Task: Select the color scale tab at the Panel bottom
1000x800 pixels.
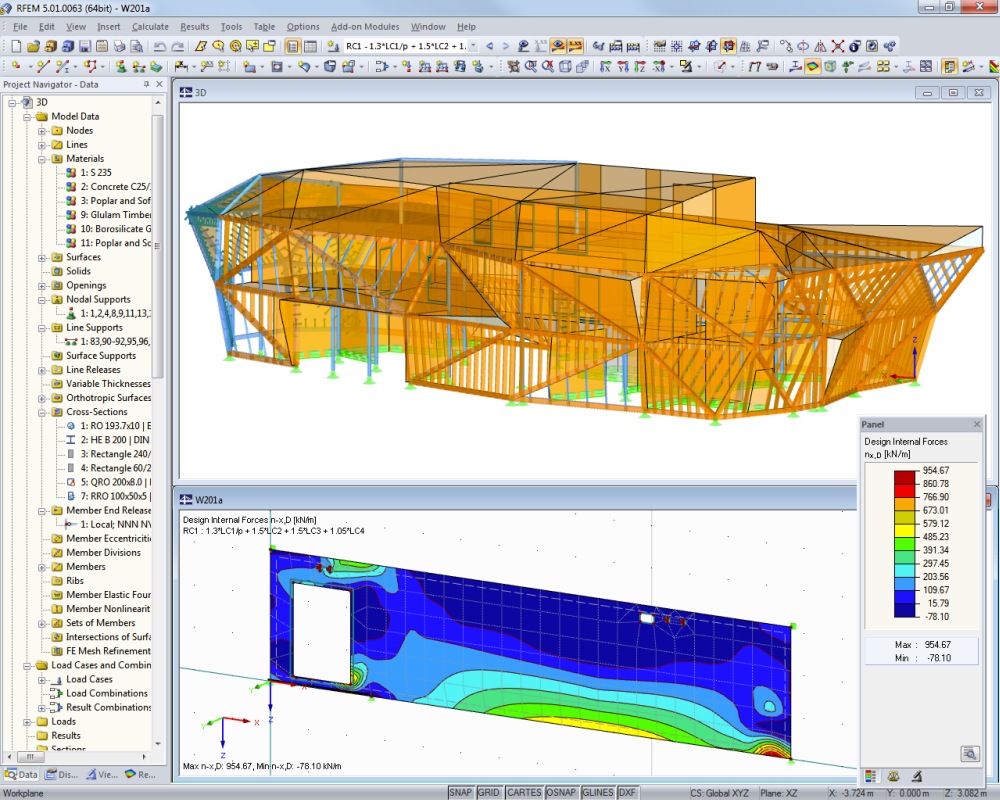Action: pos(869,776)
